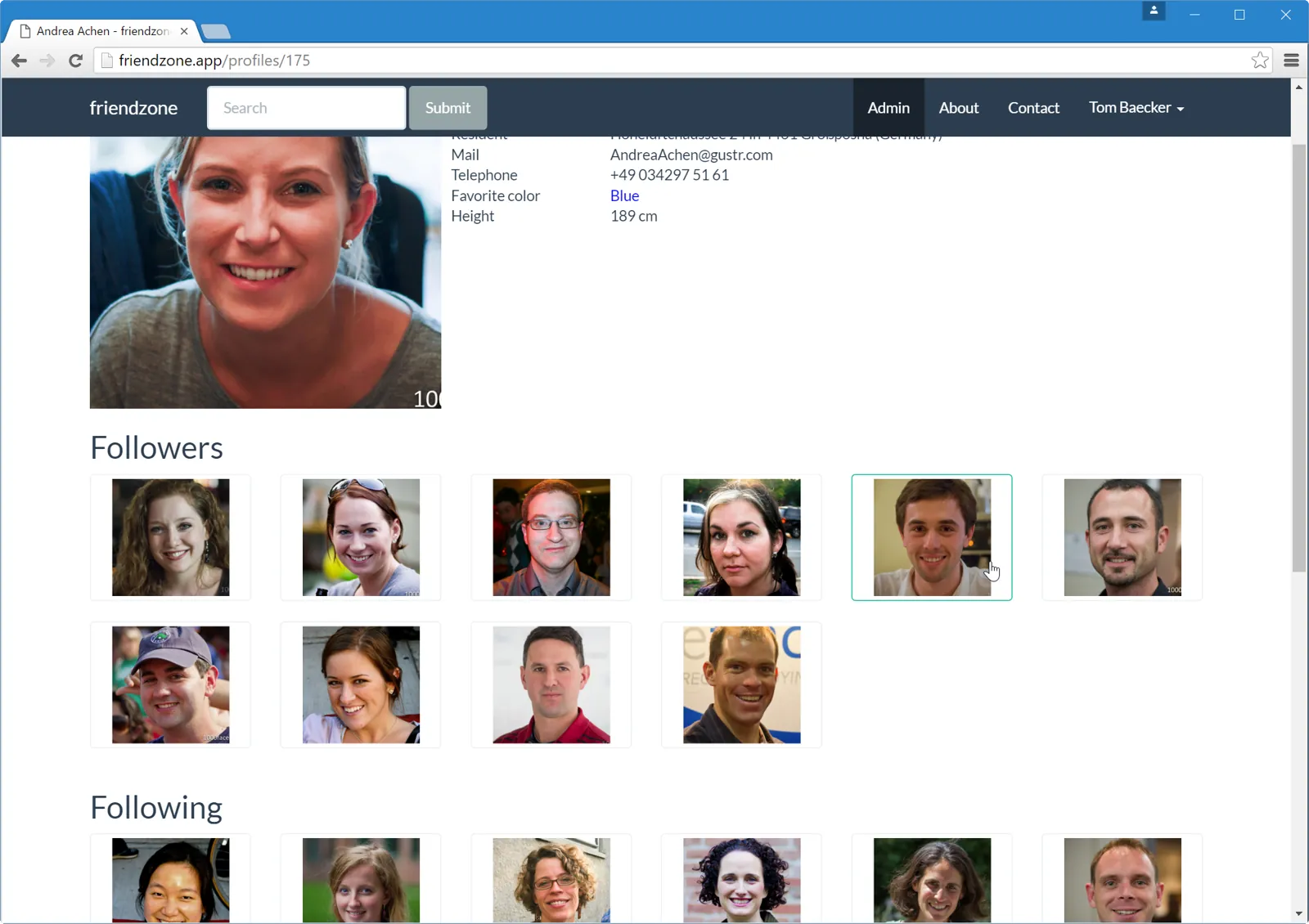This screenshot has height=924, width=1309.
Task: Click the vertical scrollbar thumb
Action: pyautogui.click(x=1299, y=357)
